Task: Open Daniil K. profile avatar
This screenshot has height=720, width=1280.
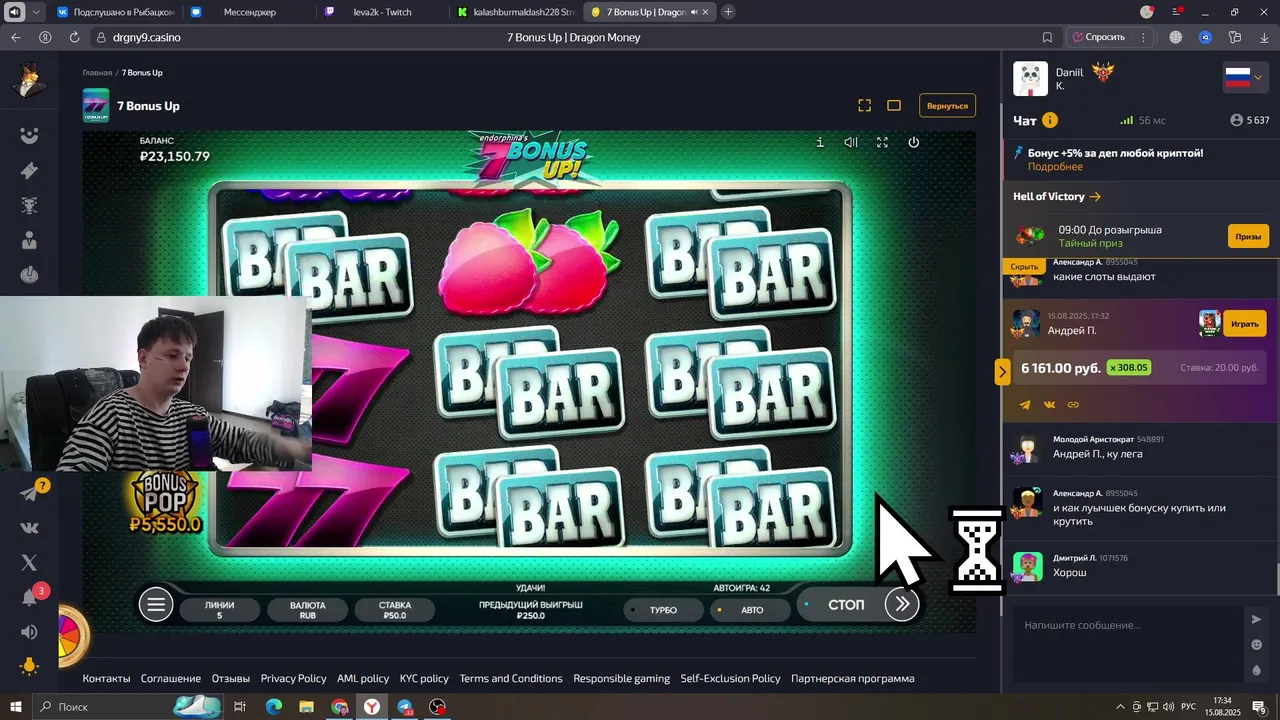Action: click(1030, 79)
